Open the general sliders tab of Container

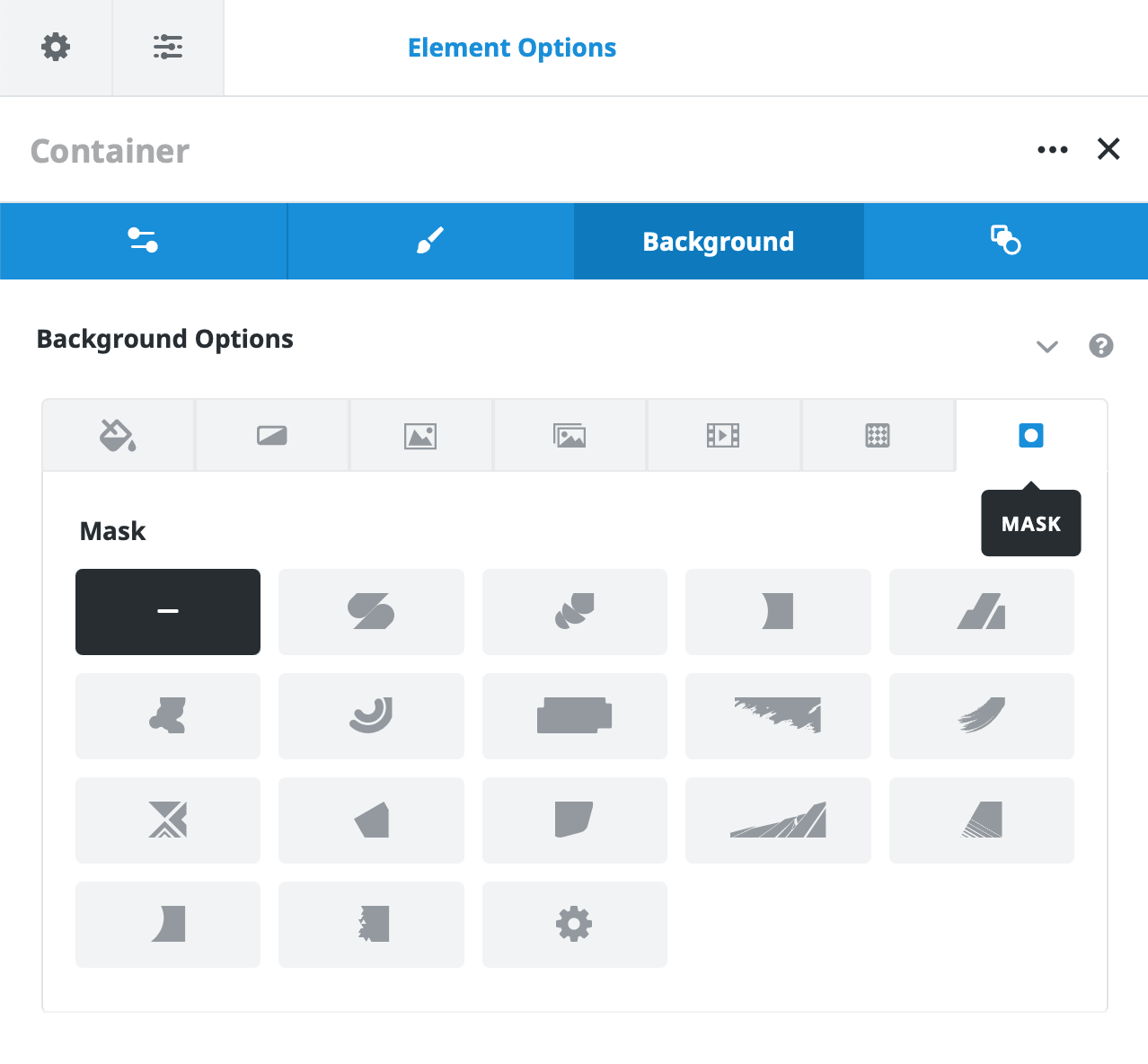144,241
